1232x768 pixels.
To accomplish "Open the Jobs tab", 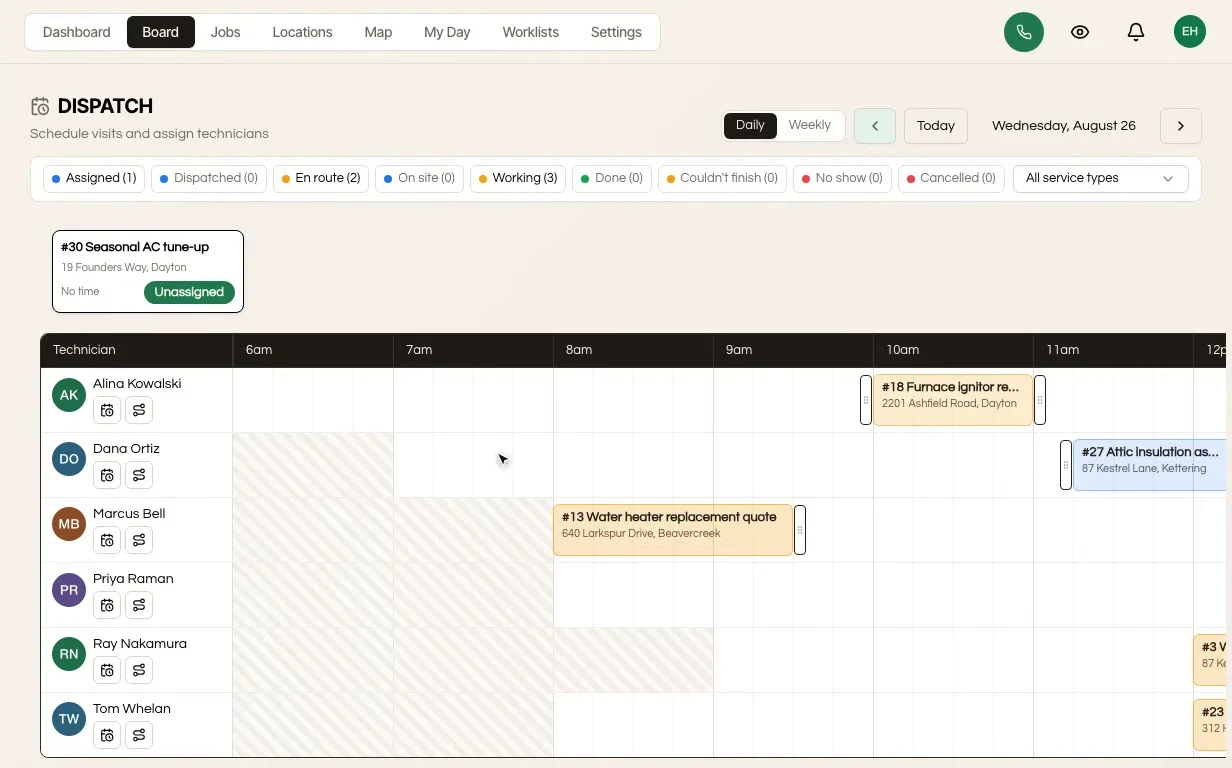I will 225,32.
